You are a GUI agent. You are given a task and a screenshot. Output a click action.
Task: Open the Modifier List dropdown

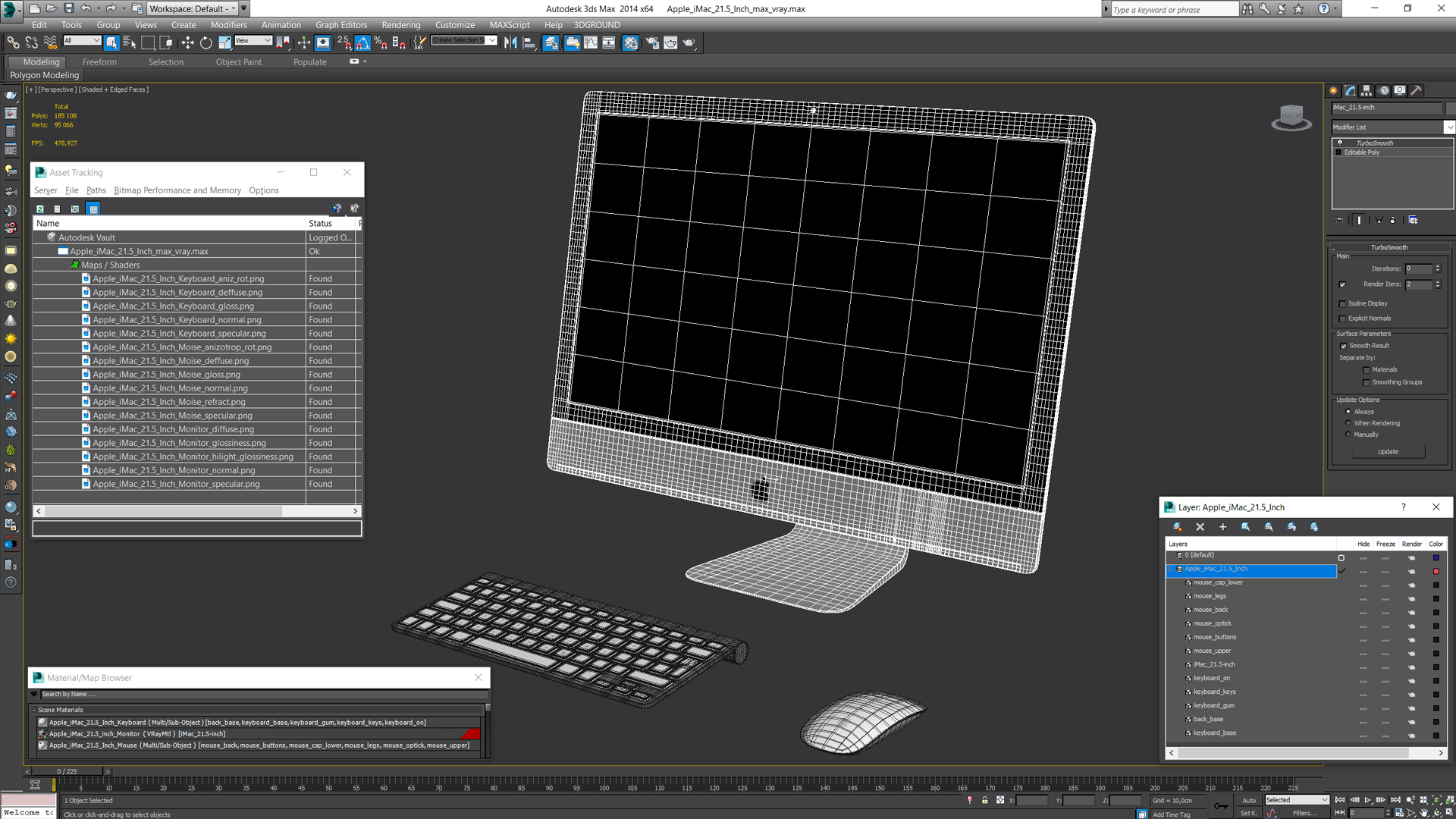coord(1448,127)
